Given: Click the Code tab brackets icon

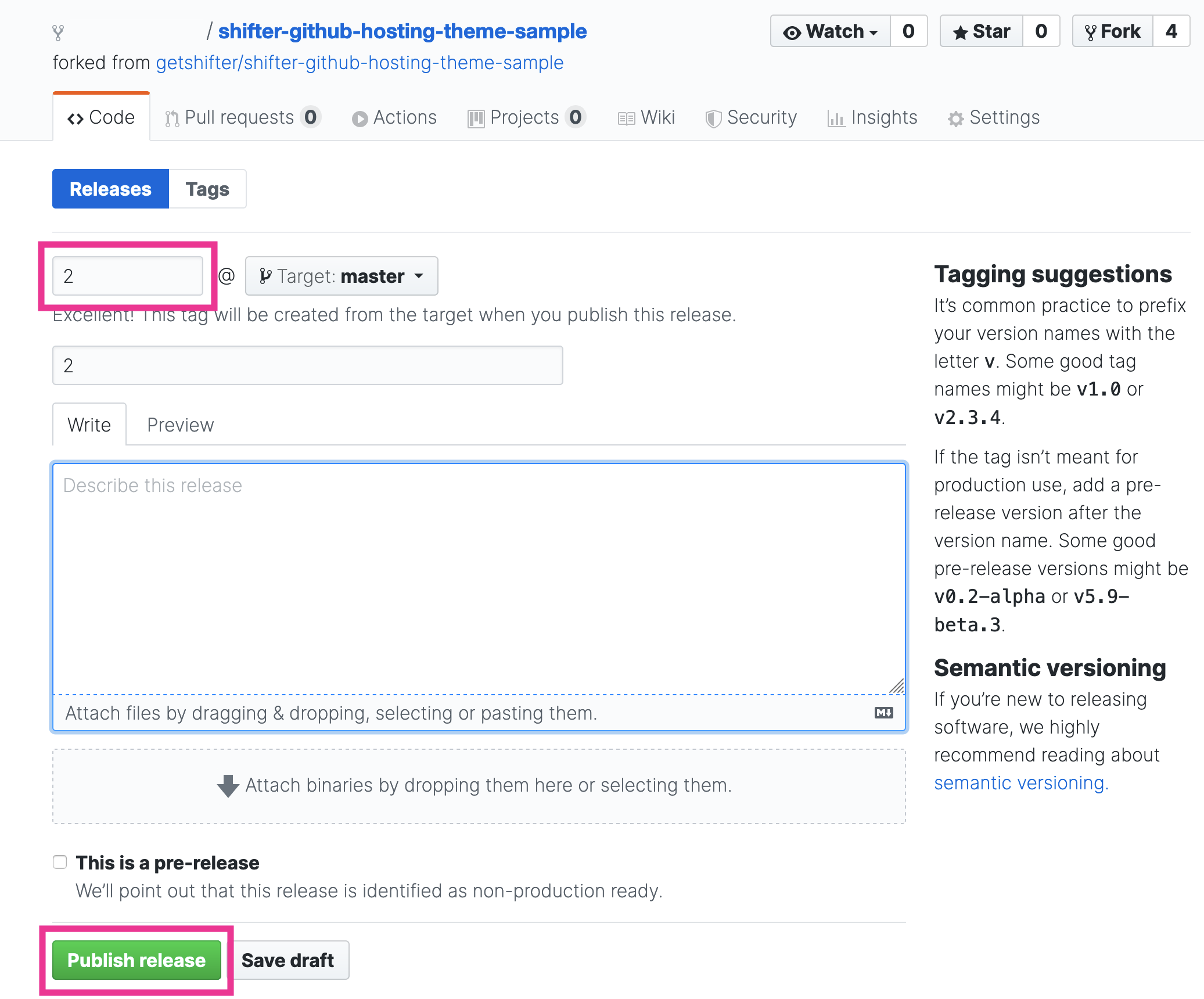Looking at the screenshot, I should pyautogui.click(x=76, y=118).
